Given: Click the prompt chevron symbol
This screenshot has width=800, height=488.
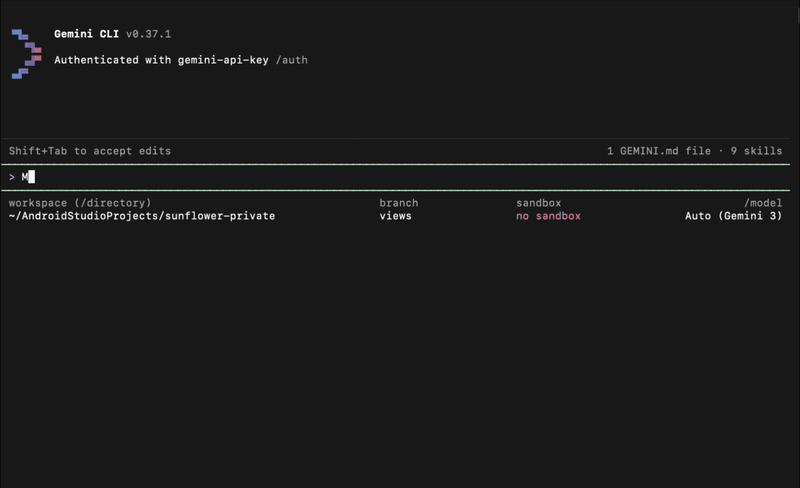Looking at the screenshot, I should tap(12, 177).
